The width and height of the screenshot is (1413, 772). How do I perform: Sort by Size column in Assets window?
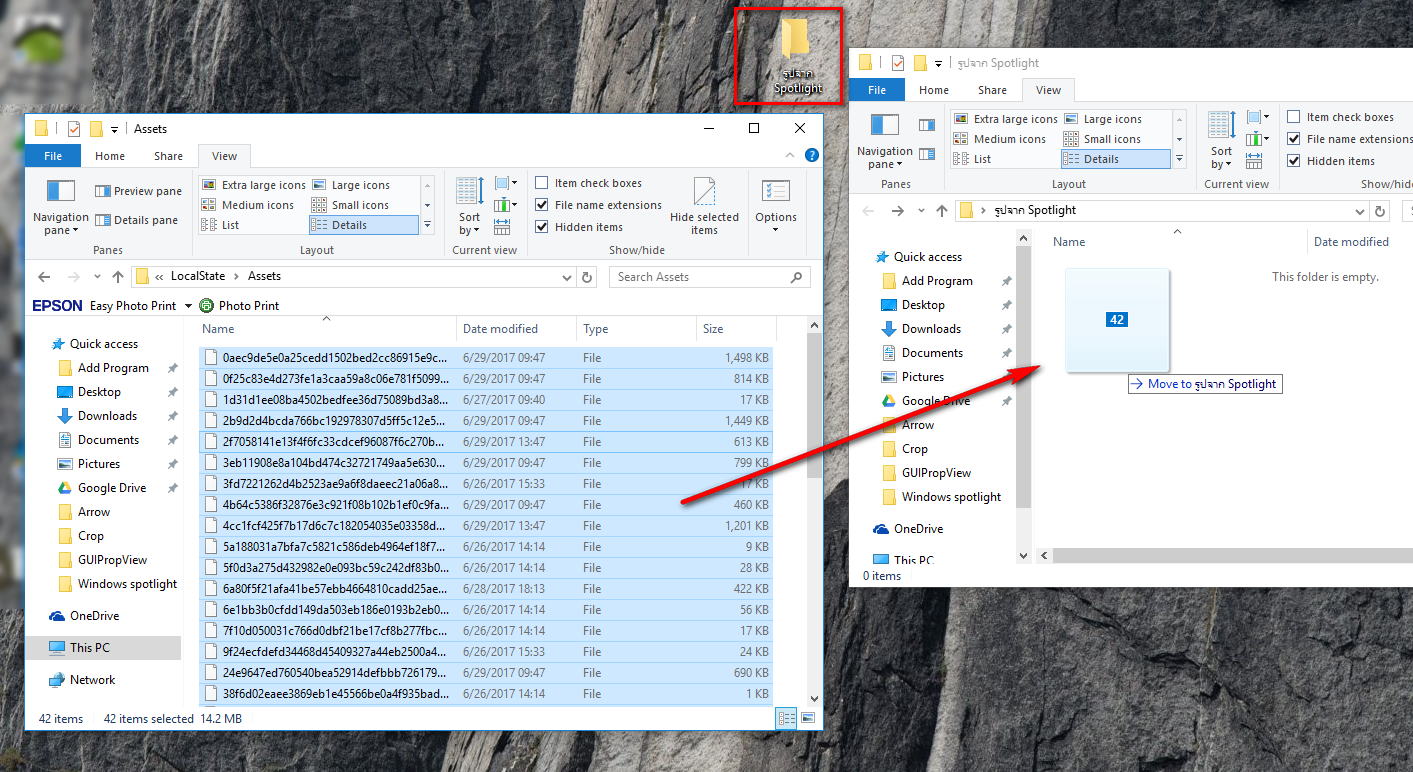click(735, 329)
